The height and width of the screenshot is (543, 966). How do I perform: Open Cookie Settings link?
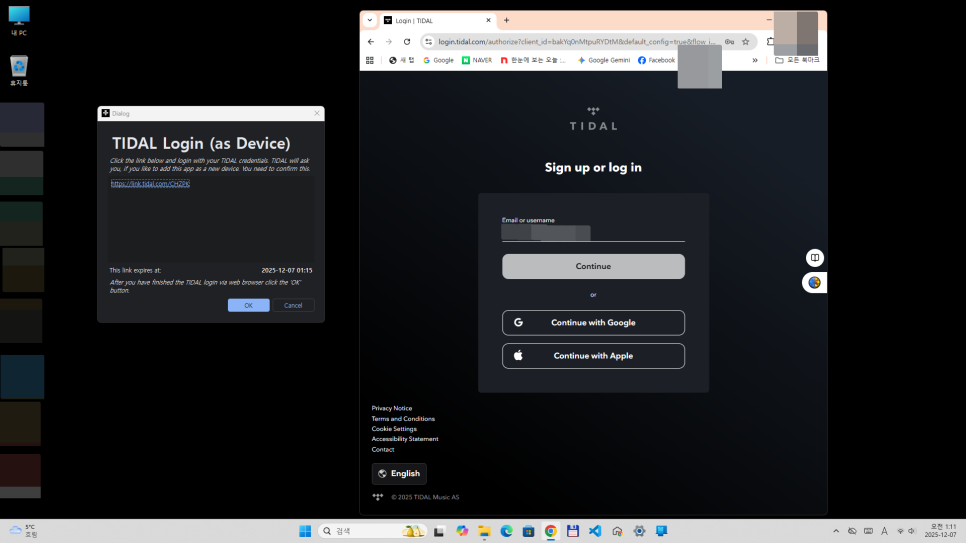(x=394, y=429)
